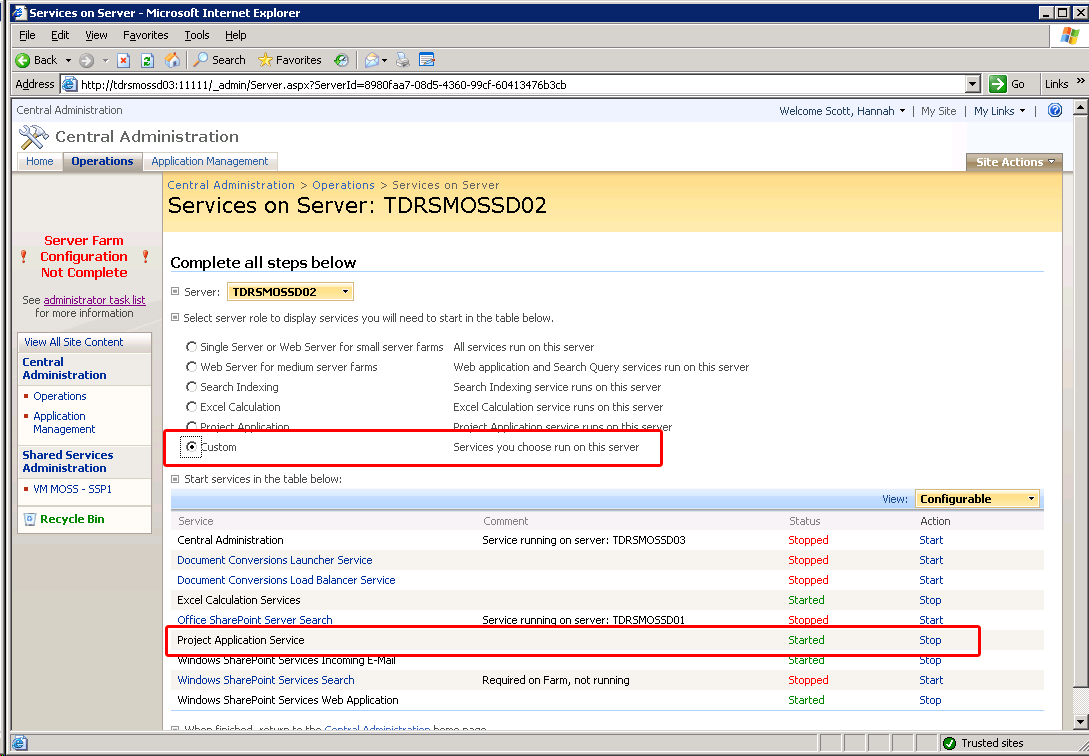Open the Tools menu
The image size is (1089, 756).
coord(197,35)
